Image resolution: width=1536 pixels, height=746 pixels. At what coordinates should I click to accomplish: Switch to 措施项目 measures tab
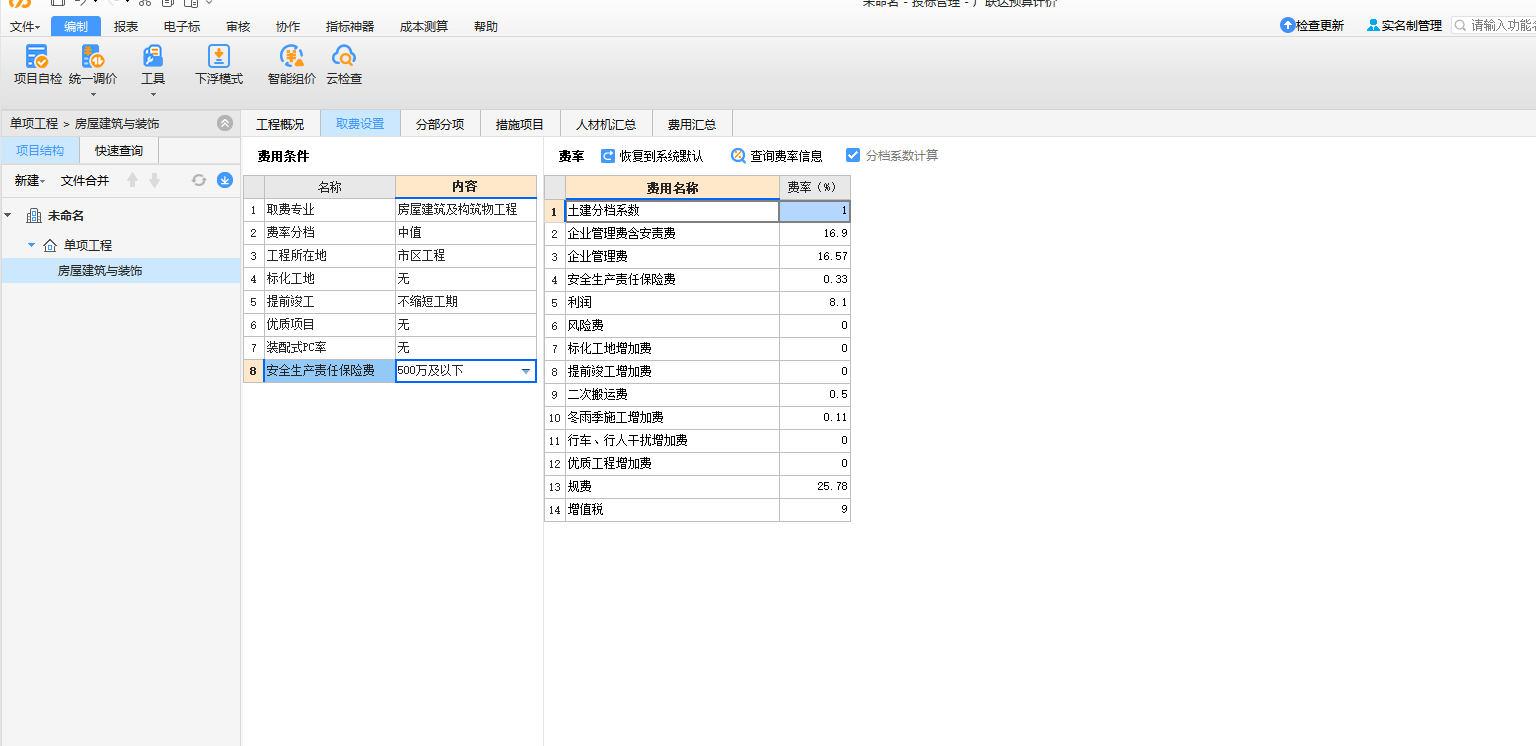(x=520, y=124)
